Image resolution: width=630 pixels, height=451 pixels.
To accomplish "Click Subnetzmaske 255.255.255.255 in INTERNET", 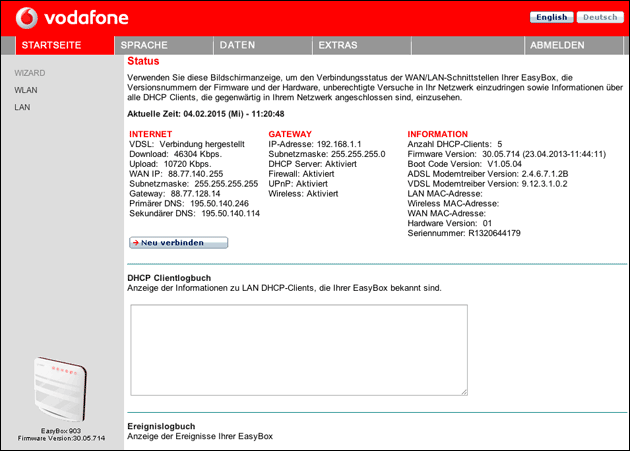I will (193, 184).
